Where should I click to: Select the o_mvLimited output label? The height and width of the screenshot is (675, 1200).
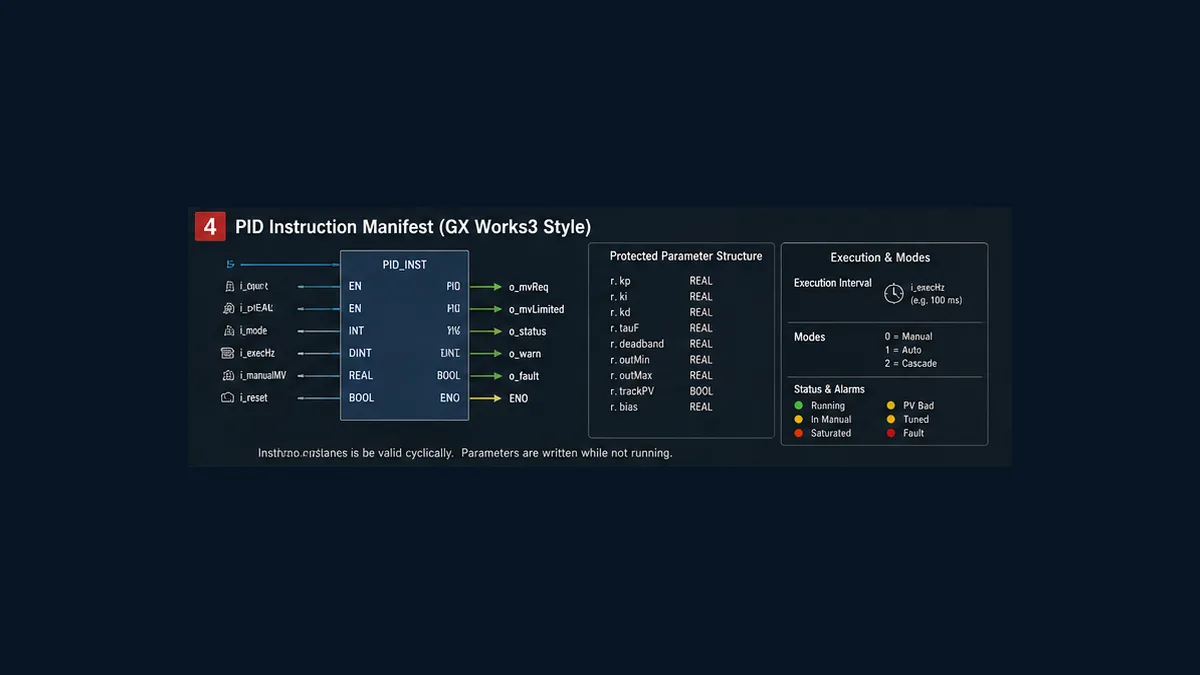click(536, 309)
